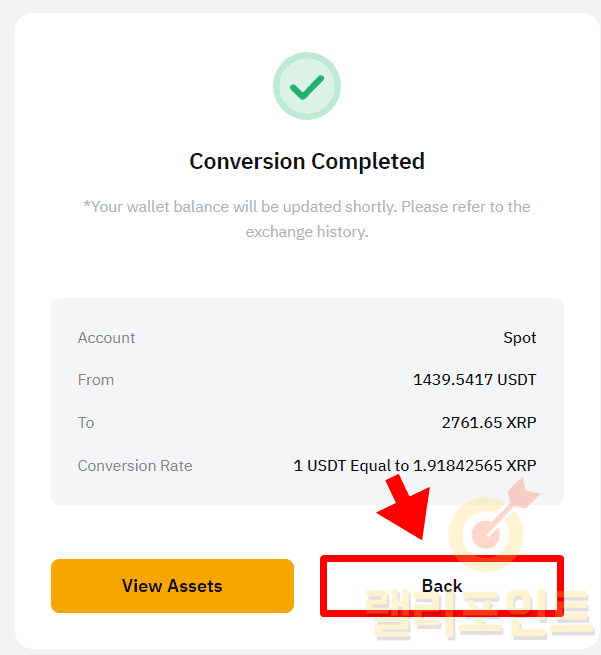Select the 1439.5417 USDT amount
Image resolution: width=601 pixels, height=655 pixels.
click(474, 380)
